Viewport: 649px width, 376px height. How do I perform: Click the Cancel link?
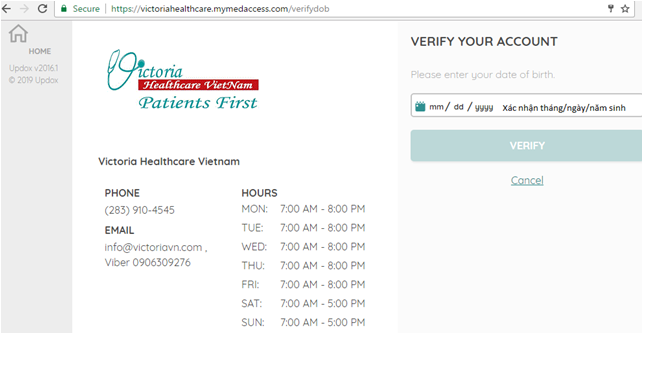527,181
